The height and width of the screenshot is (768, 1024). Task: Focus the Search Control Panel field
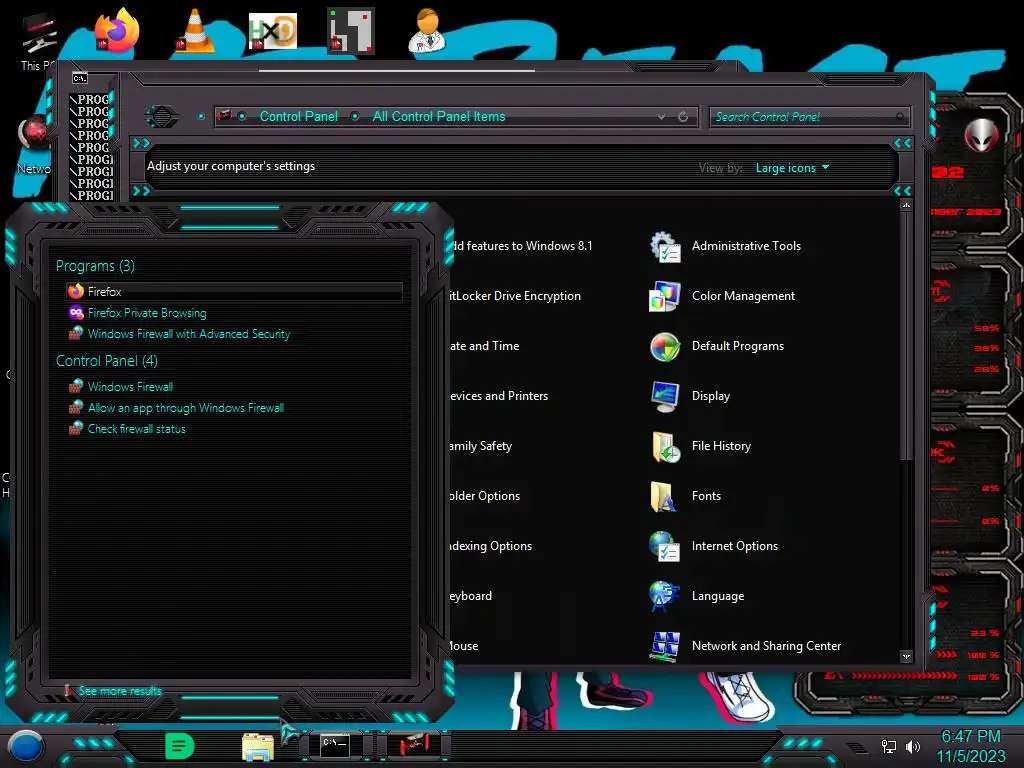[809, 117]
